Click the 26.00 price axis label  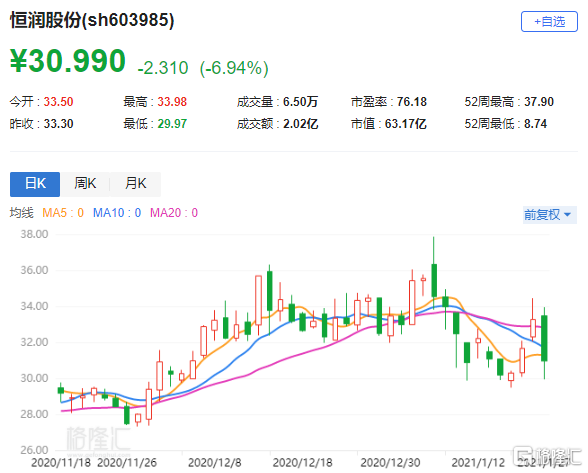coord(34,450)
